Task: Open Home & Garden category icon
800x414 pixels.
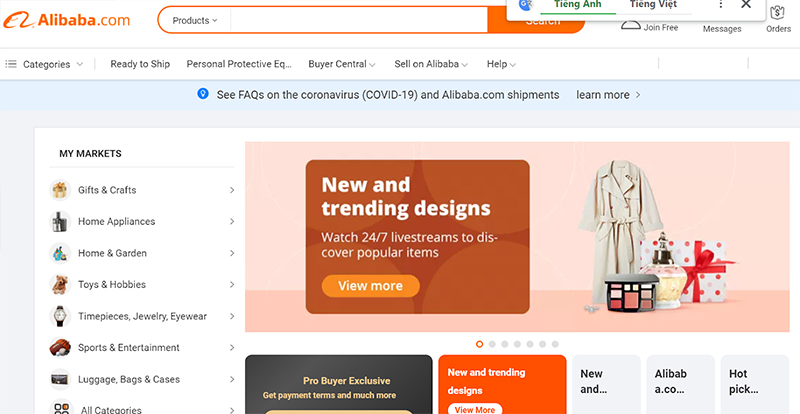Action: (x=60, y=253)
